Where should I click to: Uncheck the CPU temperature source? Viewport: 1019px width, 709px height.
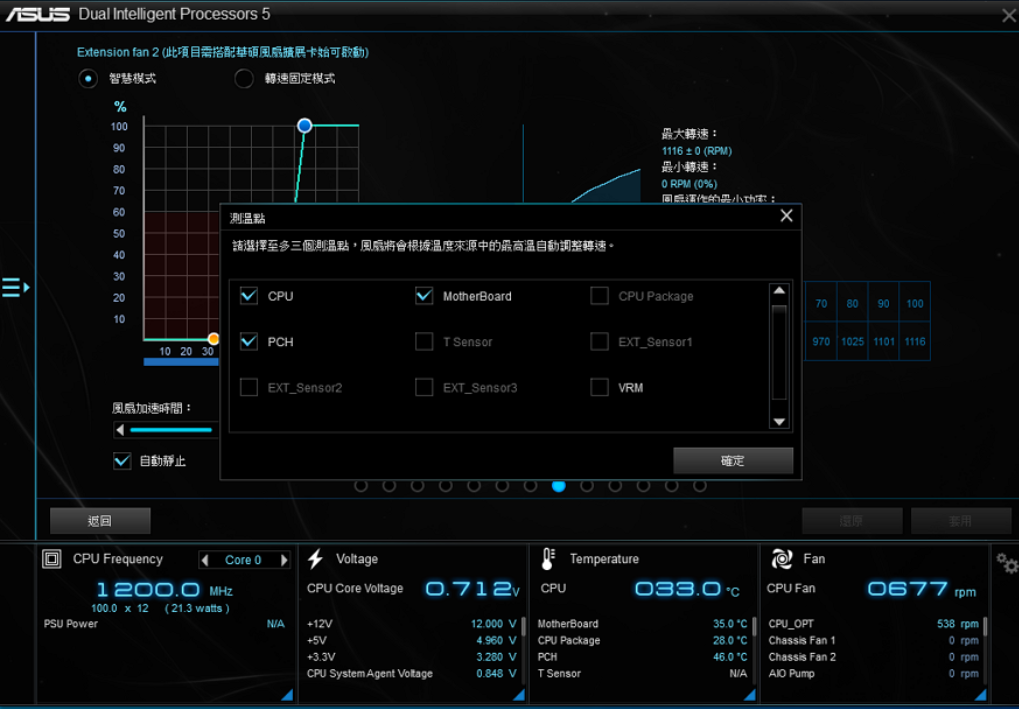click(249, 296)
